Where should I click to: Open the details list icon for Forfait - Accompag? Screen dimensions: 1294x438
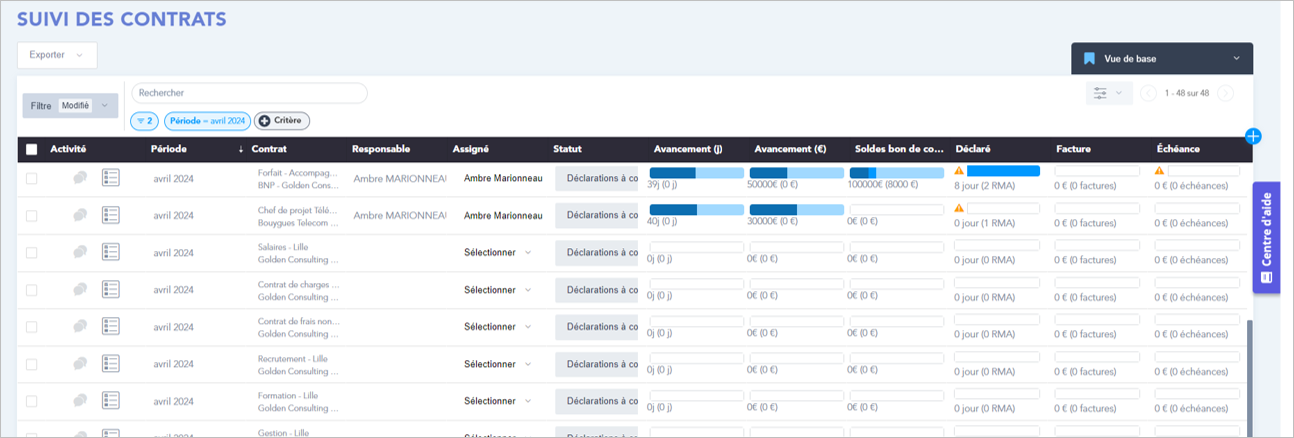111,178
